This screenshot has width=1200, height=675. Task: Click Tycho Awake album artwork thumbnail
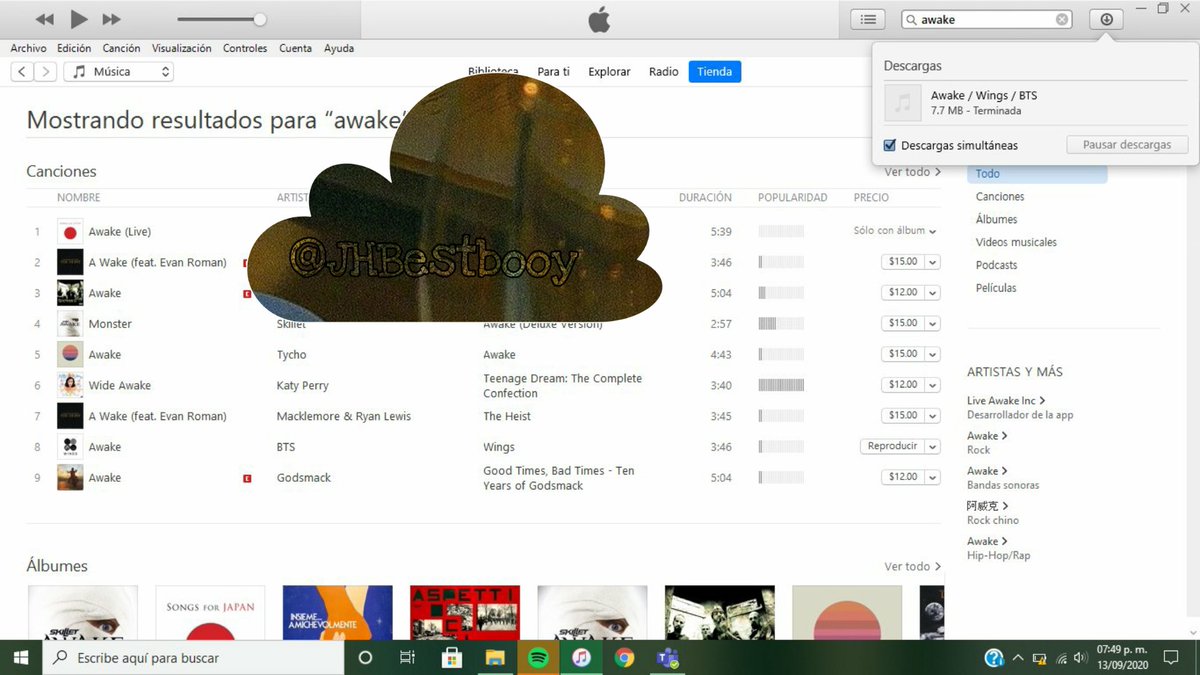70,355
